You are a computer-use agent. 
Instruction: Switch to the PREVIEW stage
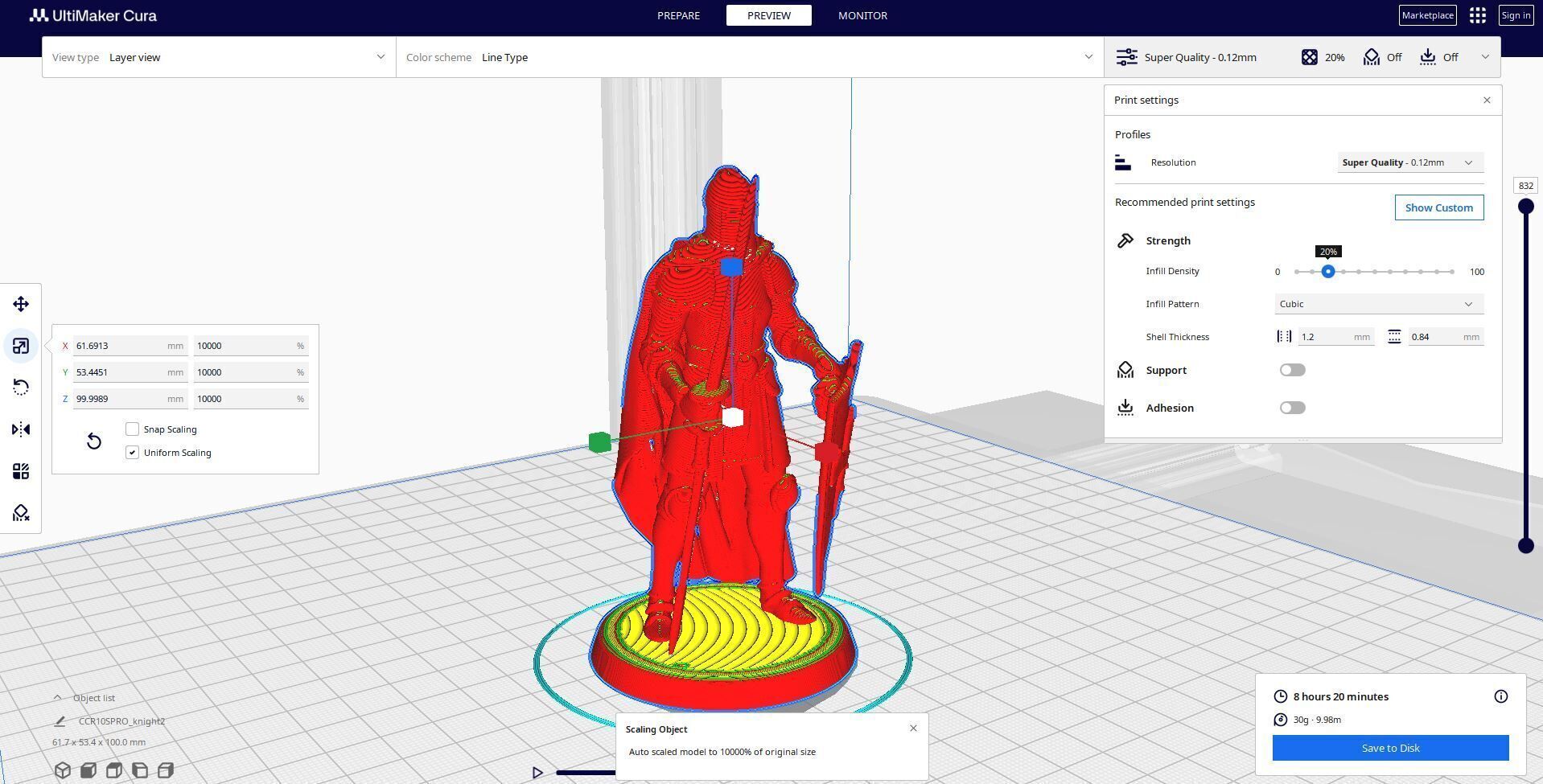pyautogui.click(x=769, y=15)
